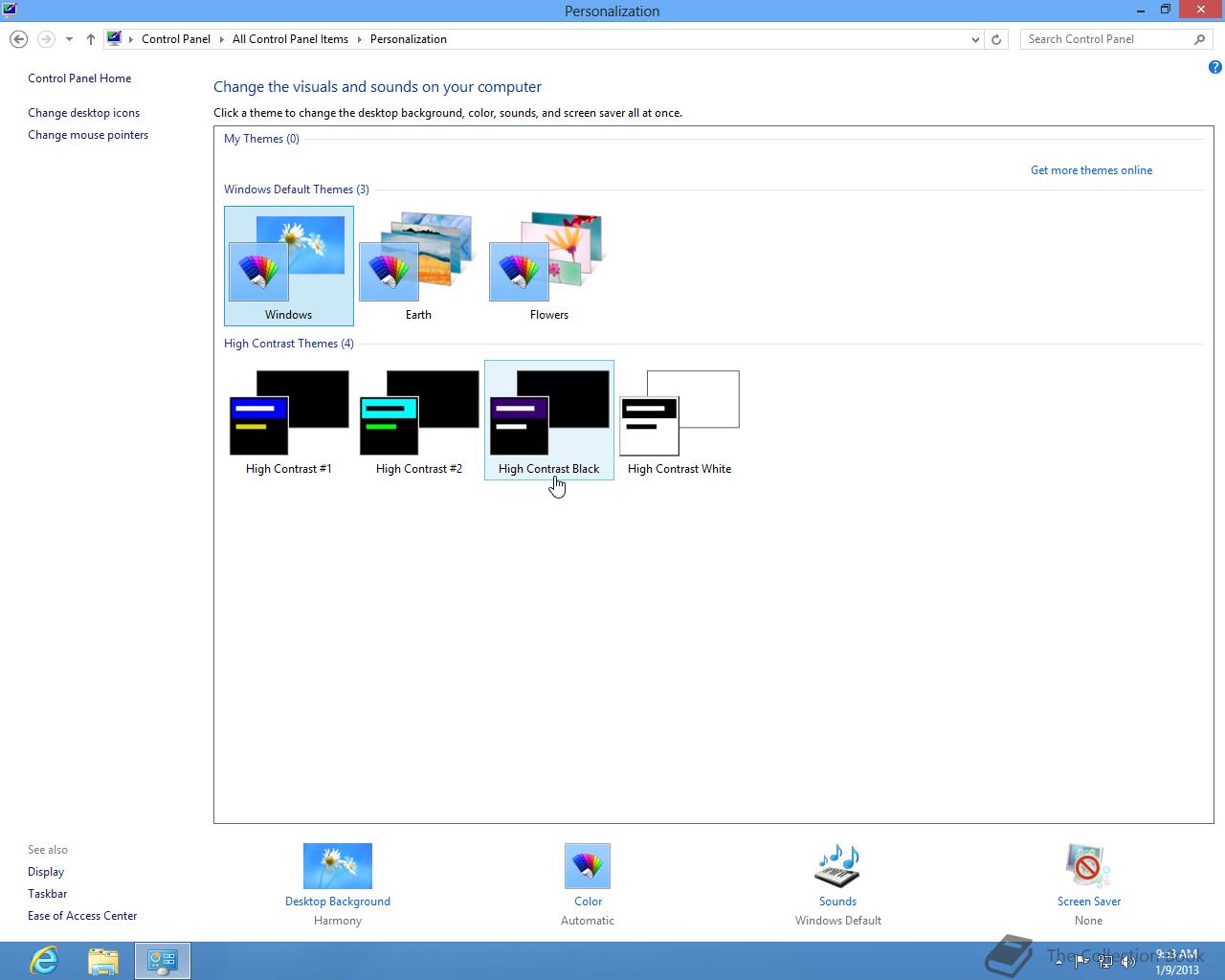
Task: Open Display settings under See also
Action: tap(46, 872)
